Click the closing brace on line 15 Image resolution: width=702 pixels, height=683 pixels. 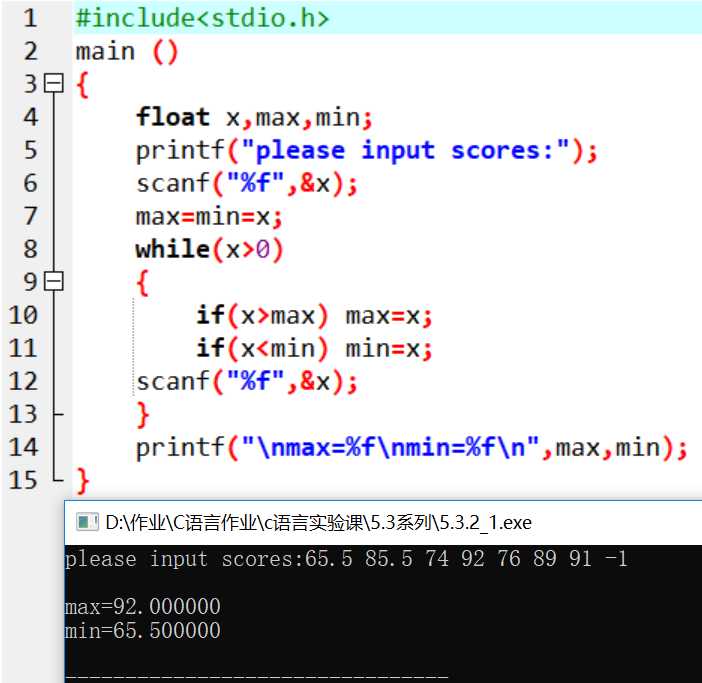tap(82, 481)
